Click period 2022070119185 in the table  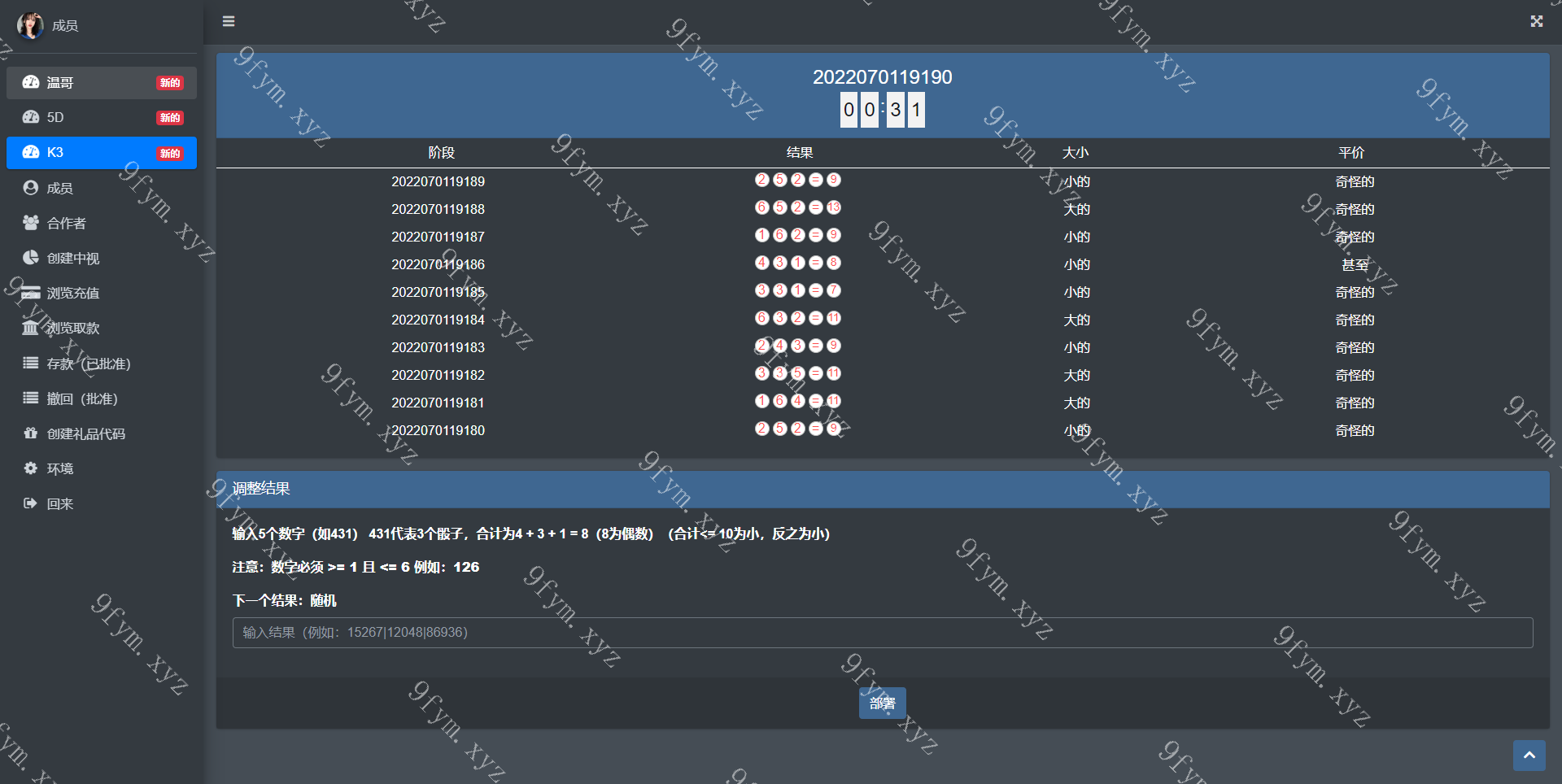tap(438, 292)
